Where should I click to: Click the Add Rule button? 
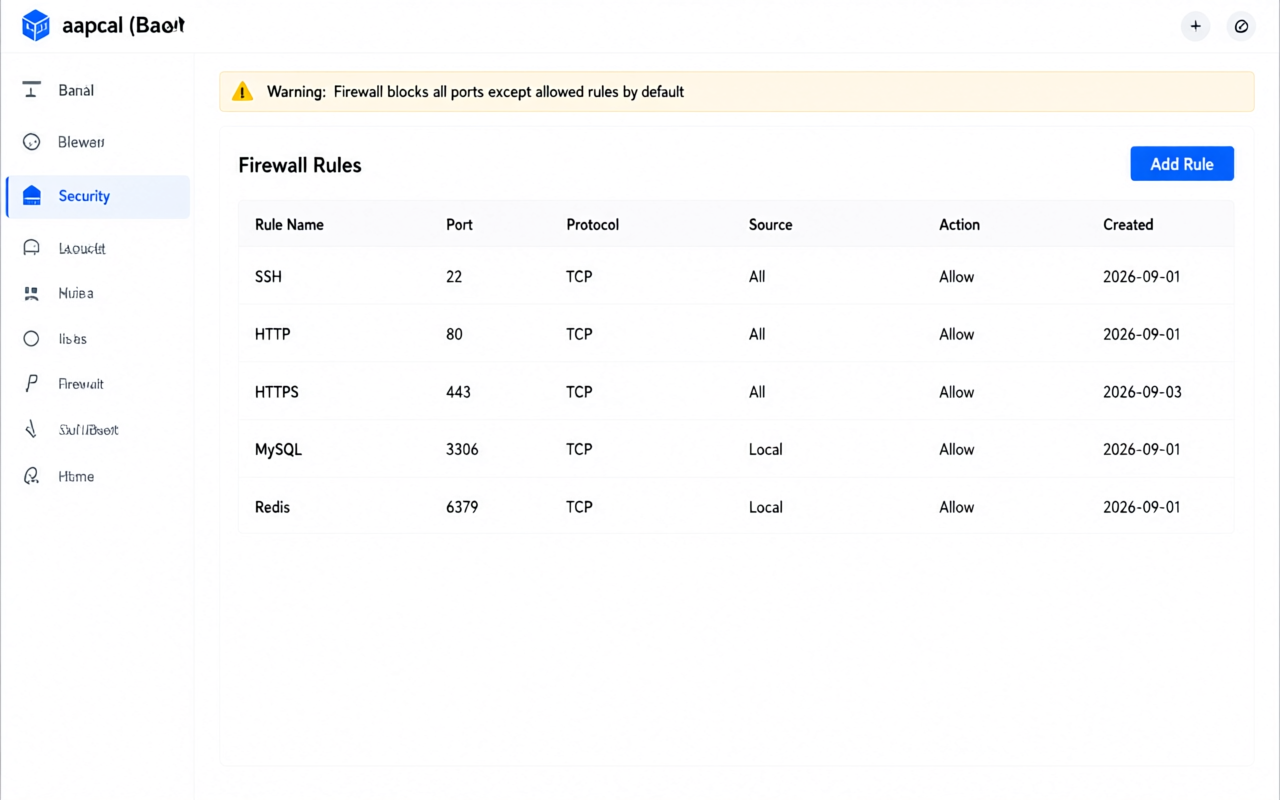point(1182,164)
